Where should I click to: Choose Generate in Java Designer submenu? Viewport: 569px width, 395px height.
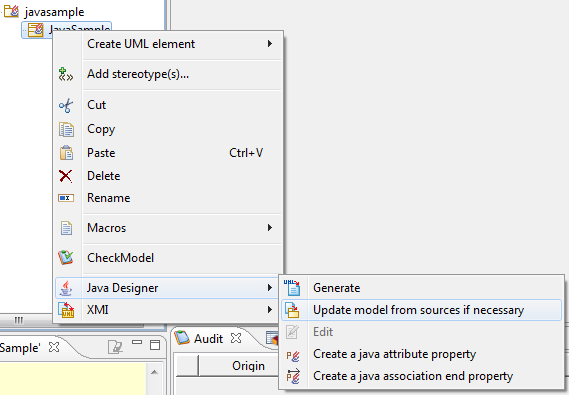(421, 288)
